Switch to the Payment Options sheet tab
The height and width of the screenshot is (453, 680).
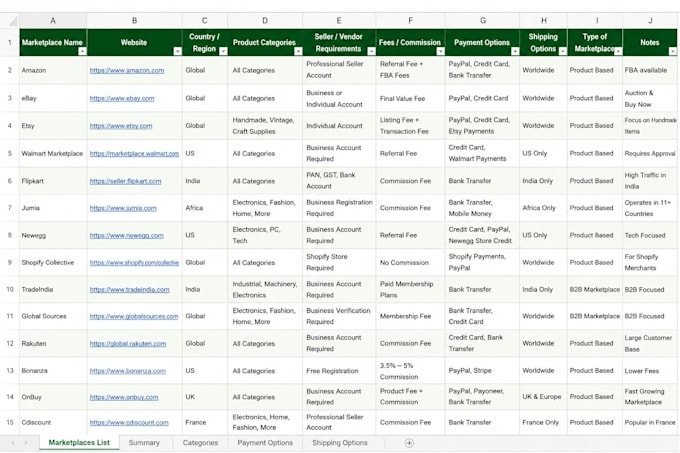[x=265, y=443]
